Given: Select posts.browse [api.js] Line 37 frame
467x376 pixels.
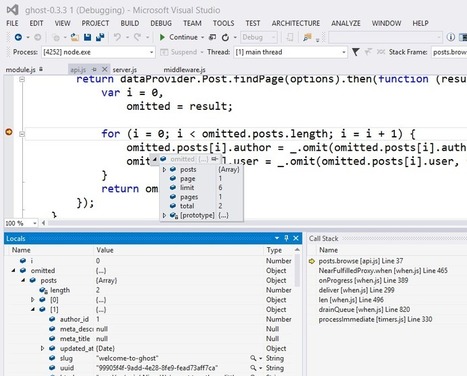Looking at the screenshot, I should (360, 261).
